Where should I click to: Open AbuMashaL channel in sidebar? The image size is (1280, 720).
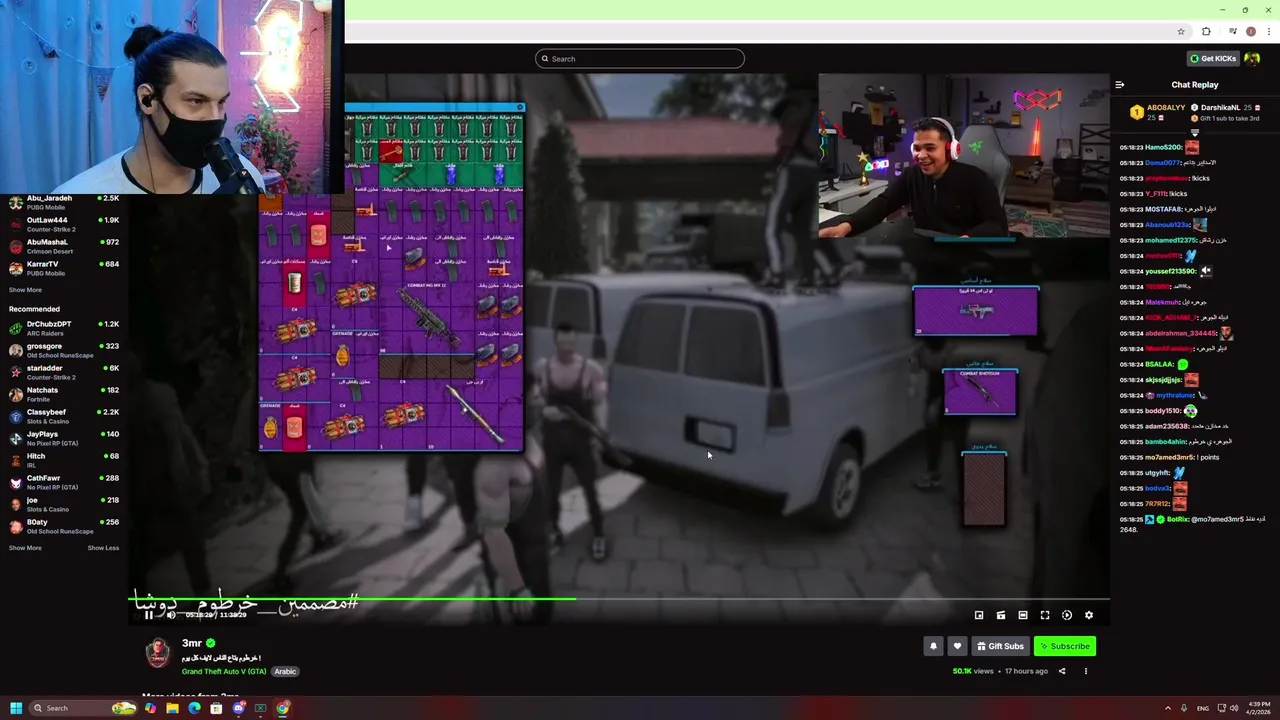[64, 246]
